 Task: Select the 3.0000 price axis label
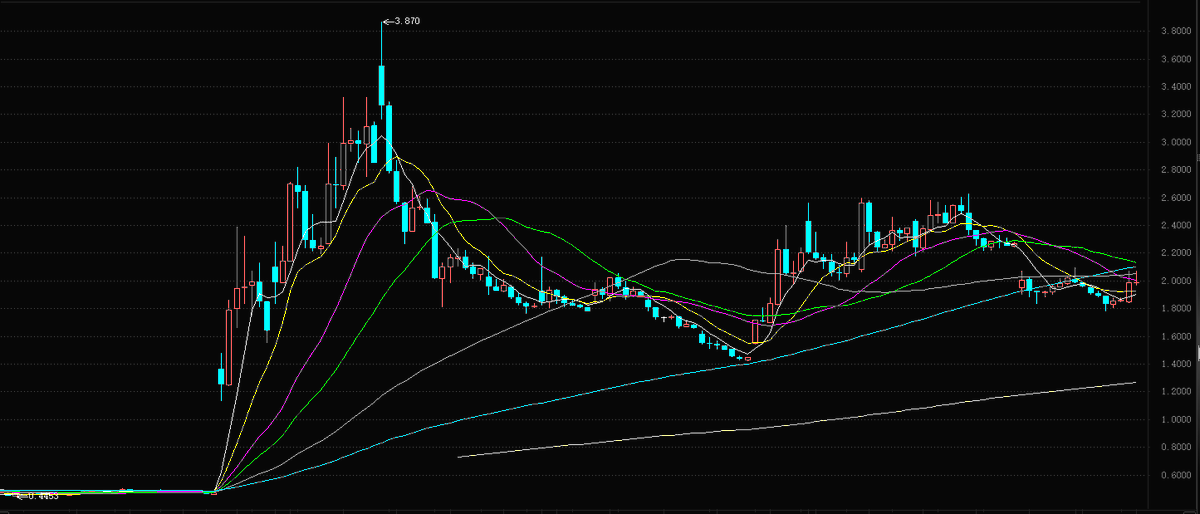tap(1175, 142)
